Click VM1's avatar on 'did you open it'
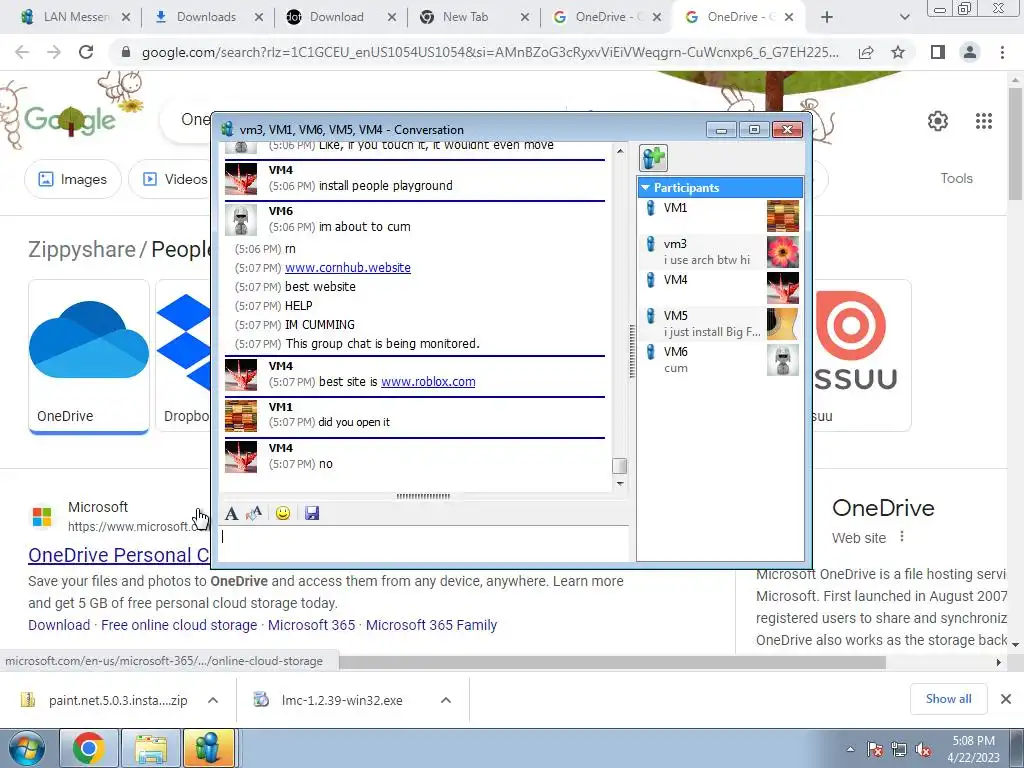 coord(241,416)
